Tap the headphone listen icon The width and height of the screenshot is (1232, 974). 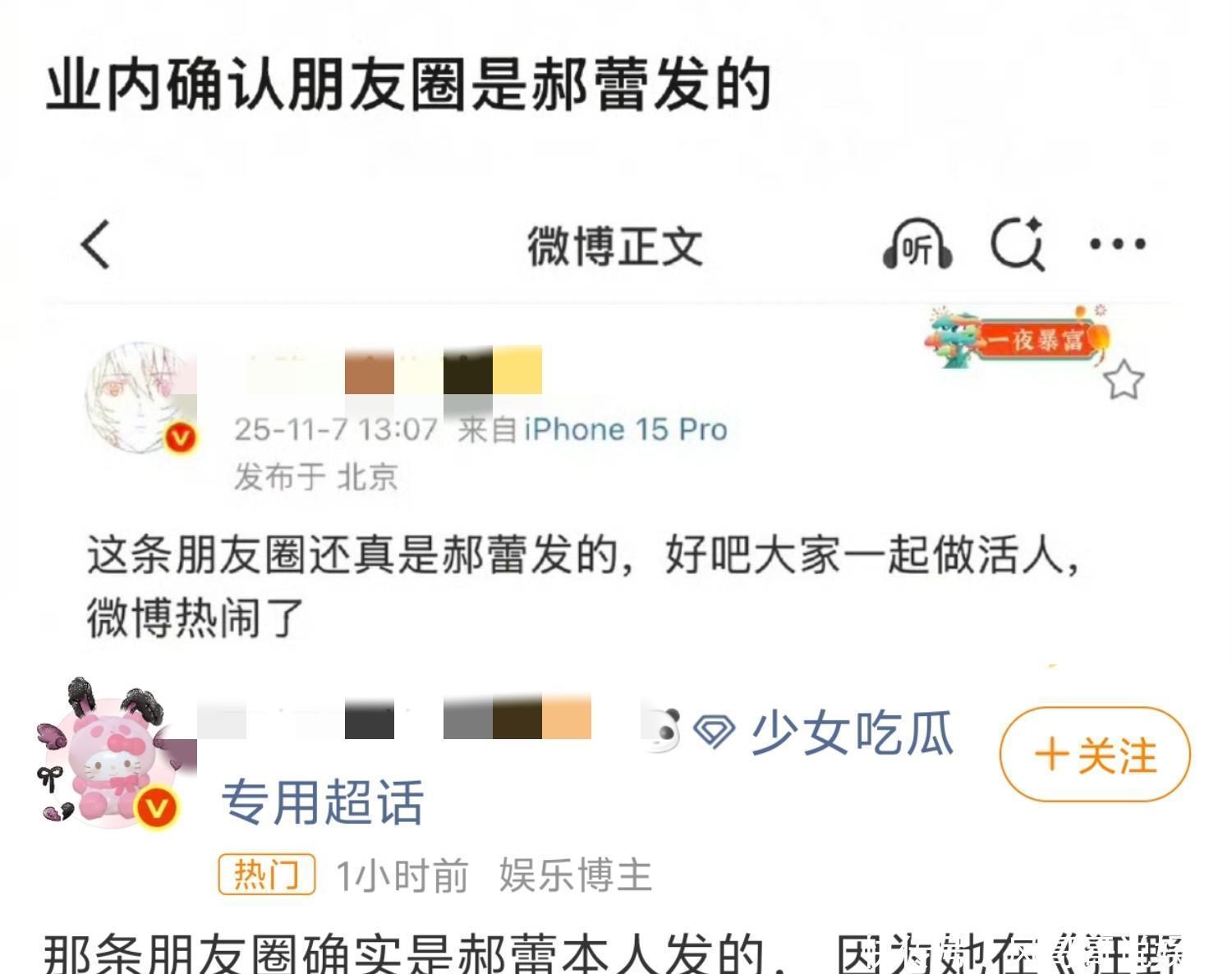coord(917,245)
